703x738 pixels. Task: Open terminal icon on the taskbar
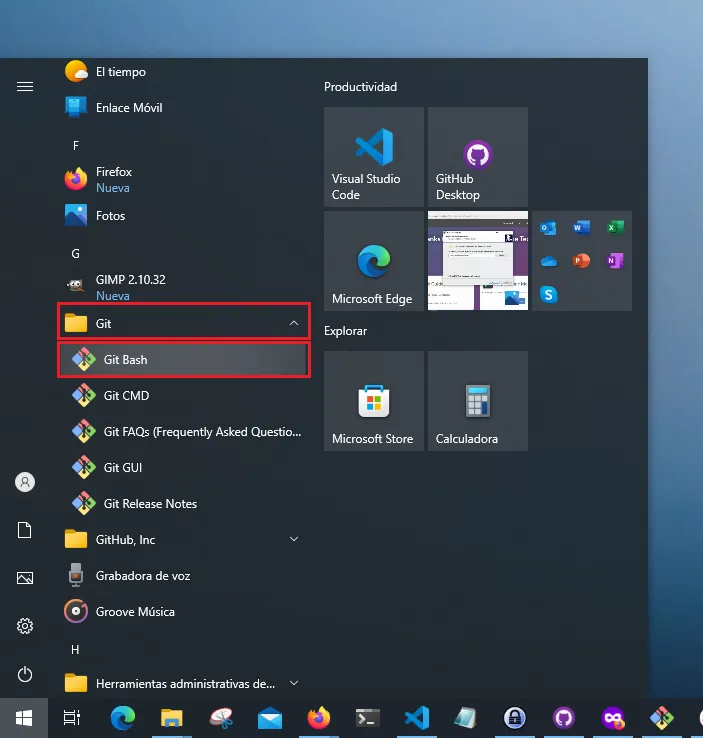pyautogui.click(x=367, y=718)
